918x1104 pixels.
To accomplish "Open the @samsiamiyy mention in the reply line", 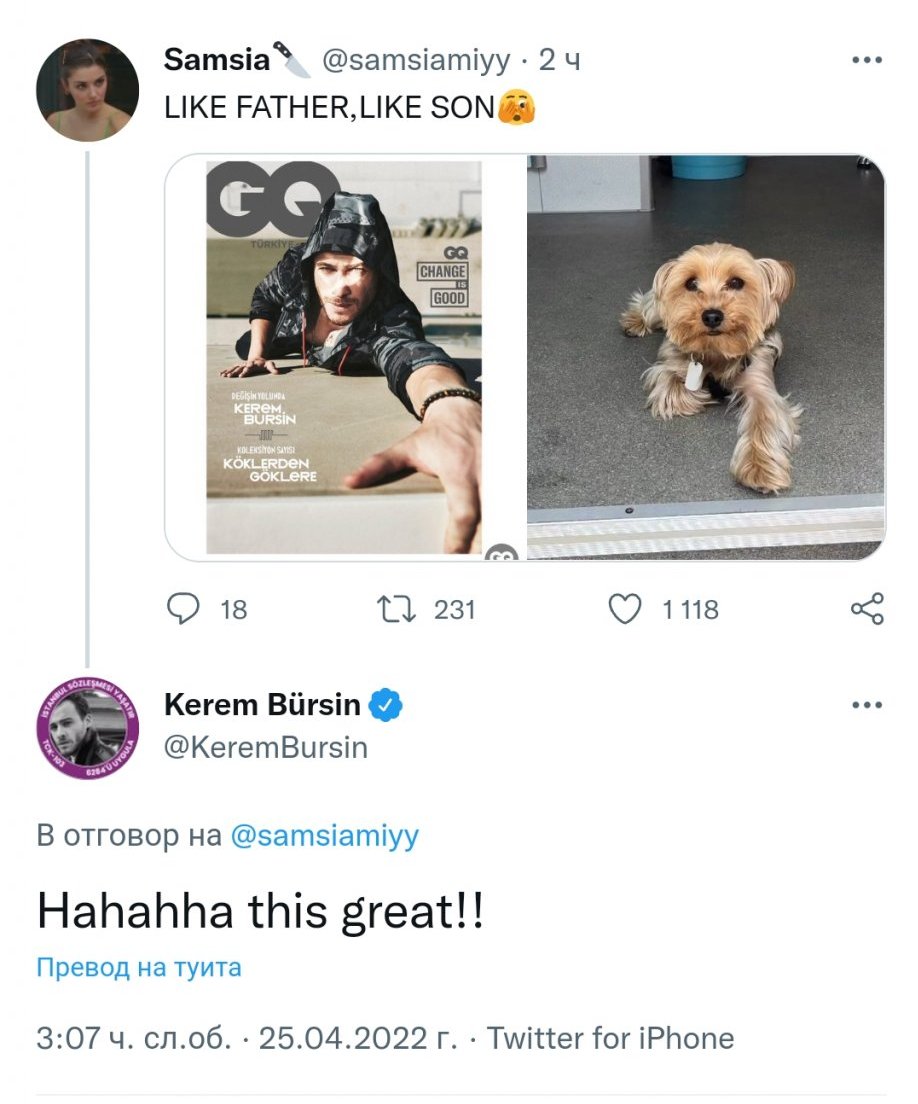I will [324, 836].
